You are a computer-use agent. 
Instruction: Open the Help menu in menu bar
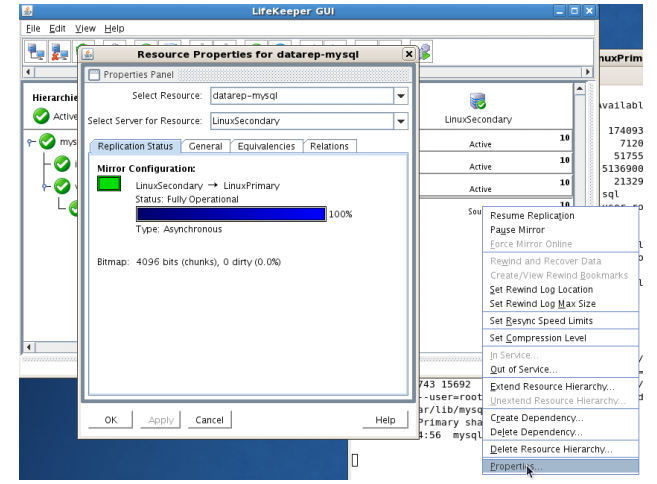pyautogui.click(x=114, y=28)
